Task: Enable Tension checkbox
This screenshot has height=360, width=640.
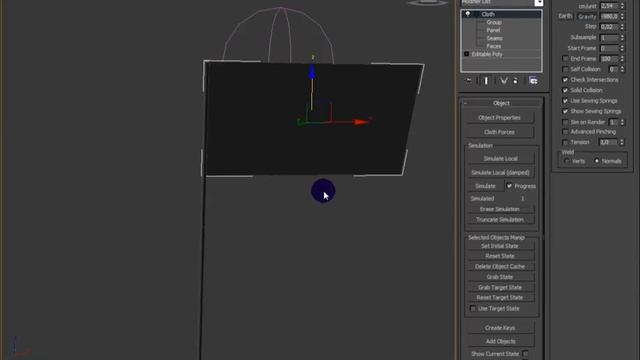Action: [565, 142]
